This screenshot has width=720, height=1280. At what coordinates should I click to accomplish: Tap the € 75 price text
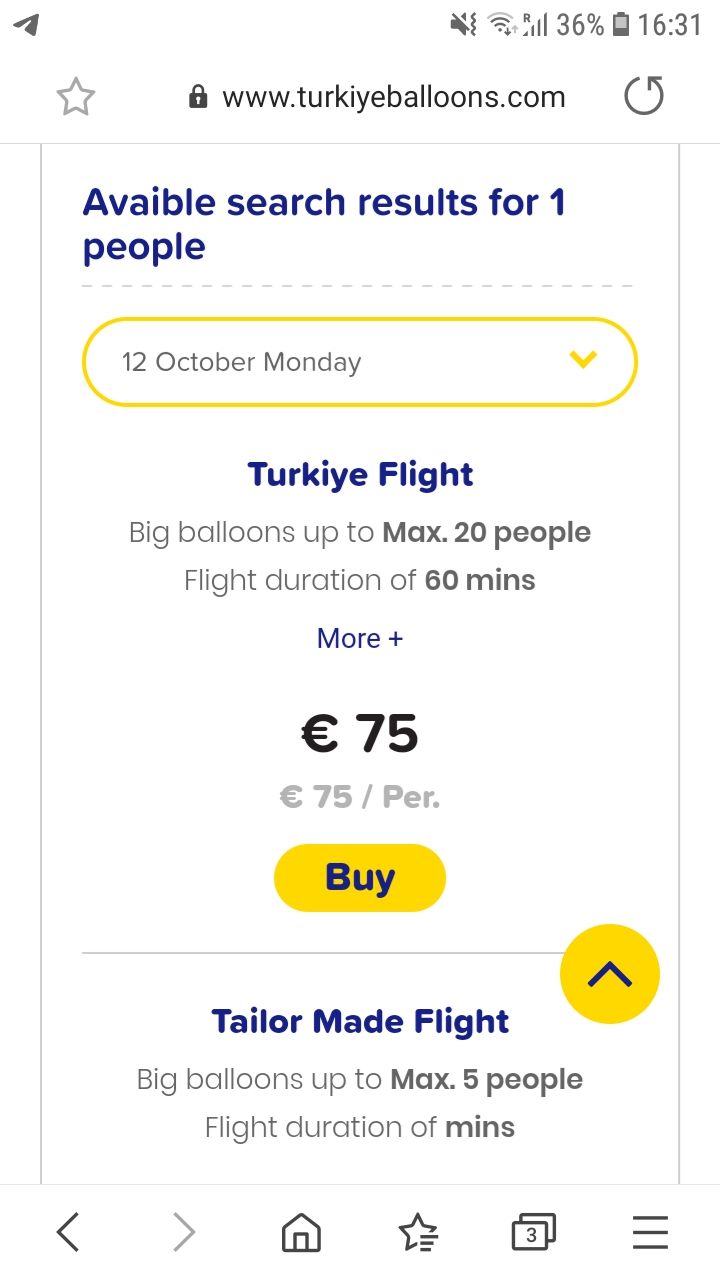360,734
